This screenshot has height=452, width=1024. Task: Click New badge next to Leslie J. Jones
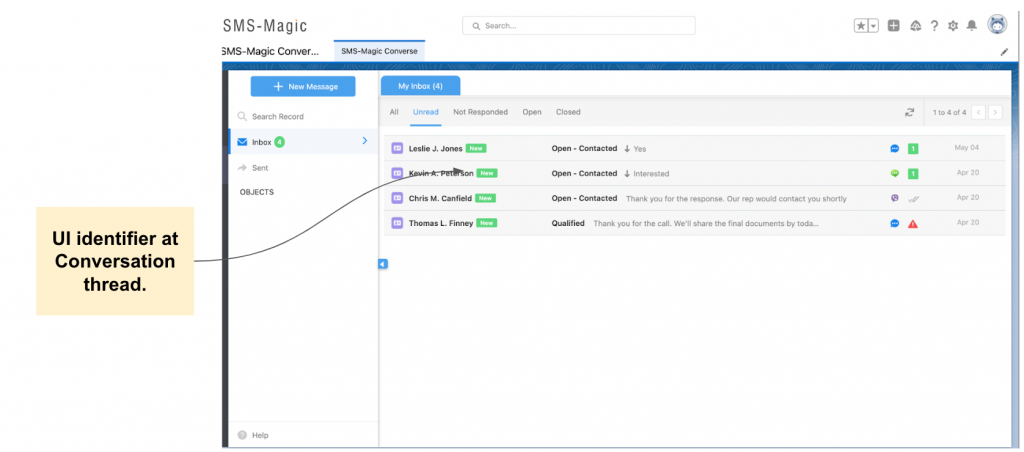tap(476, 148)
